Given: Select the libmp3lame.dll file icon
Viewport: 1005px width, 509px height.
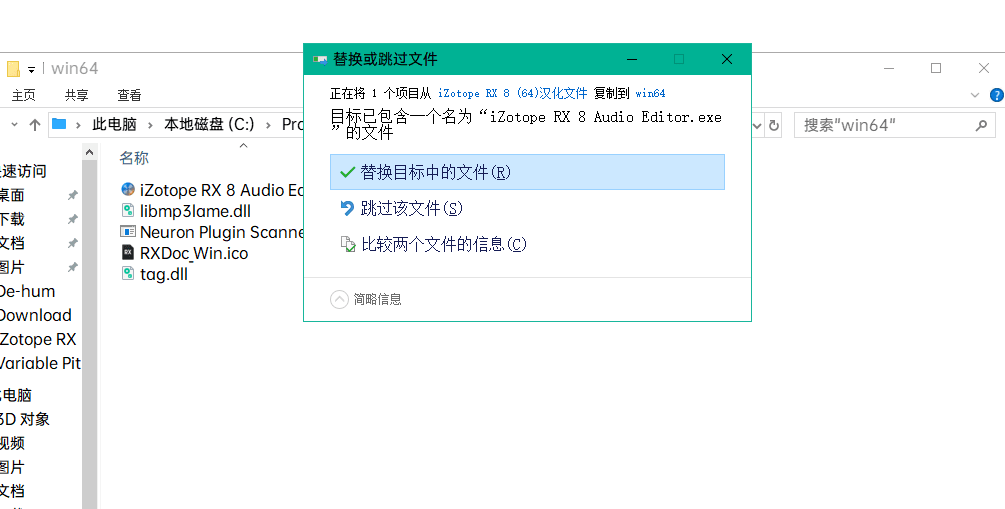Looking at the screenshot, I should click(x=127, y=210).
